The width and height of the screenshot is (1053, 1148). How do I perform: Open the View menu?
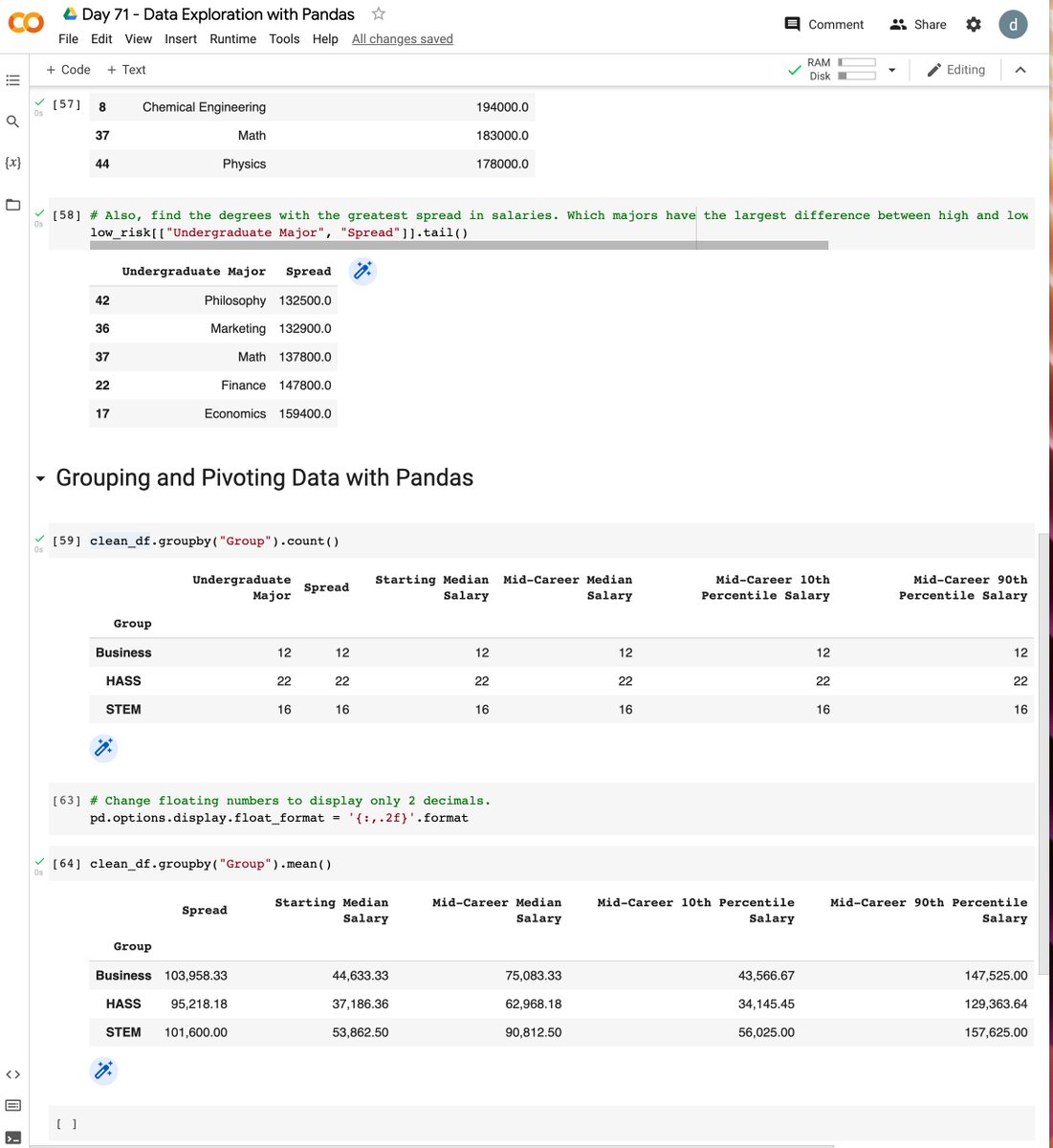coord(138,39)
